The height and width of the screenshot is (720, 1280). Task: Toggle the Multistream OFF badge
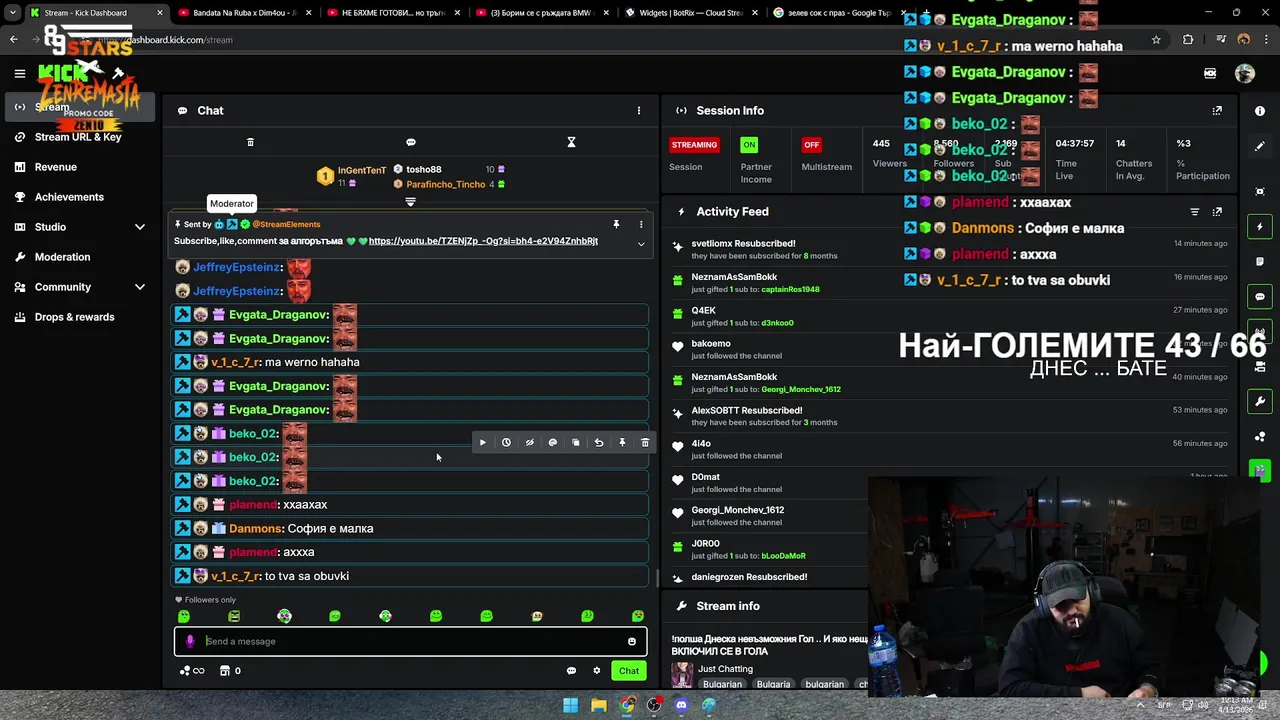[x=811, y=144]
